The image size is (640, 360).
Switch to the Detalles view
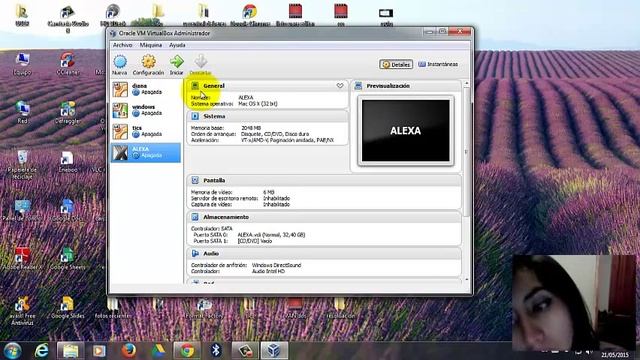[396, 64]
